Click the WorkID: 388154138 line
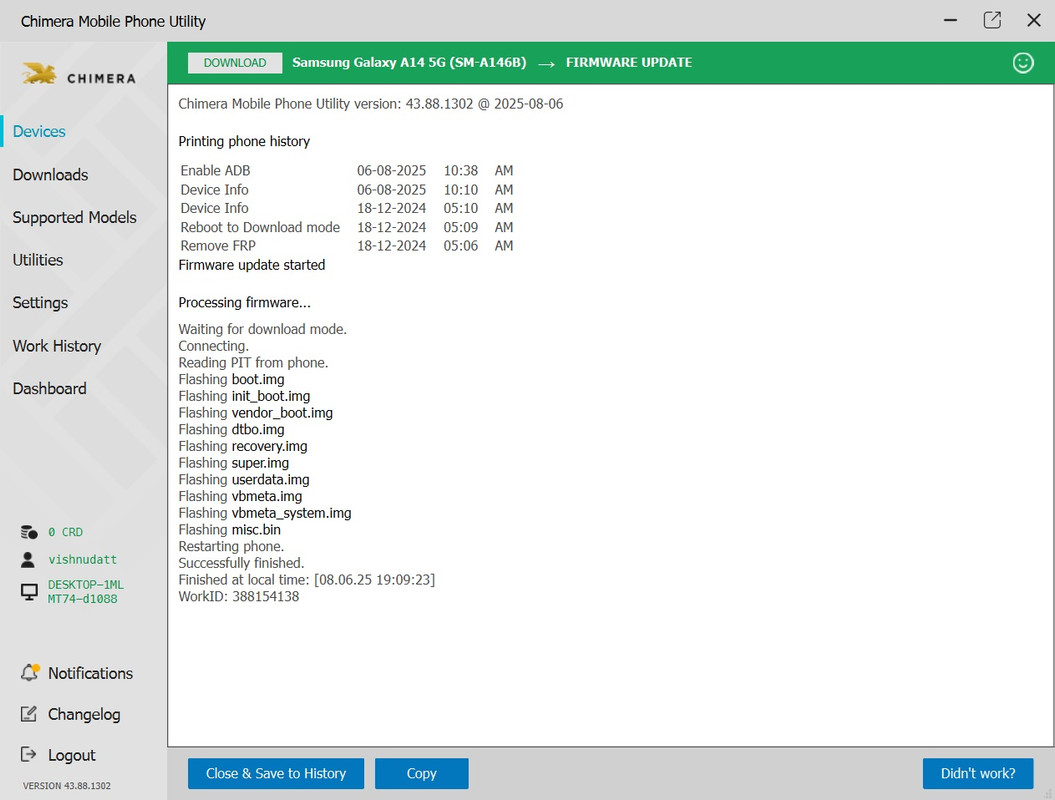Viewport: 1055px width, 800px height. point(239,596)
